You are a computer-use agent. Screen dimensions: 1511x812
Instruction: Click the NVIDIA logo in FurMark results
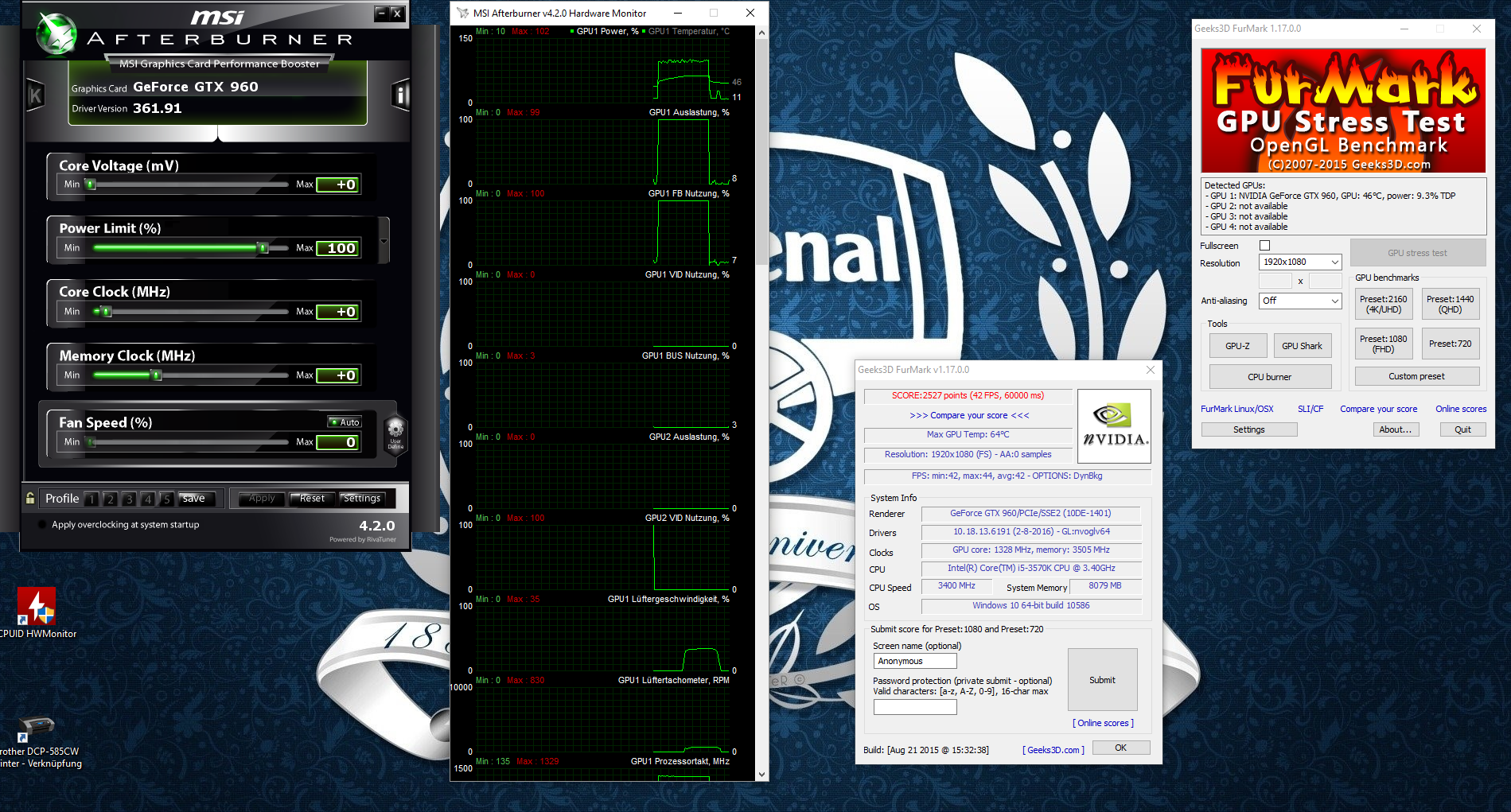[1114, 426]
